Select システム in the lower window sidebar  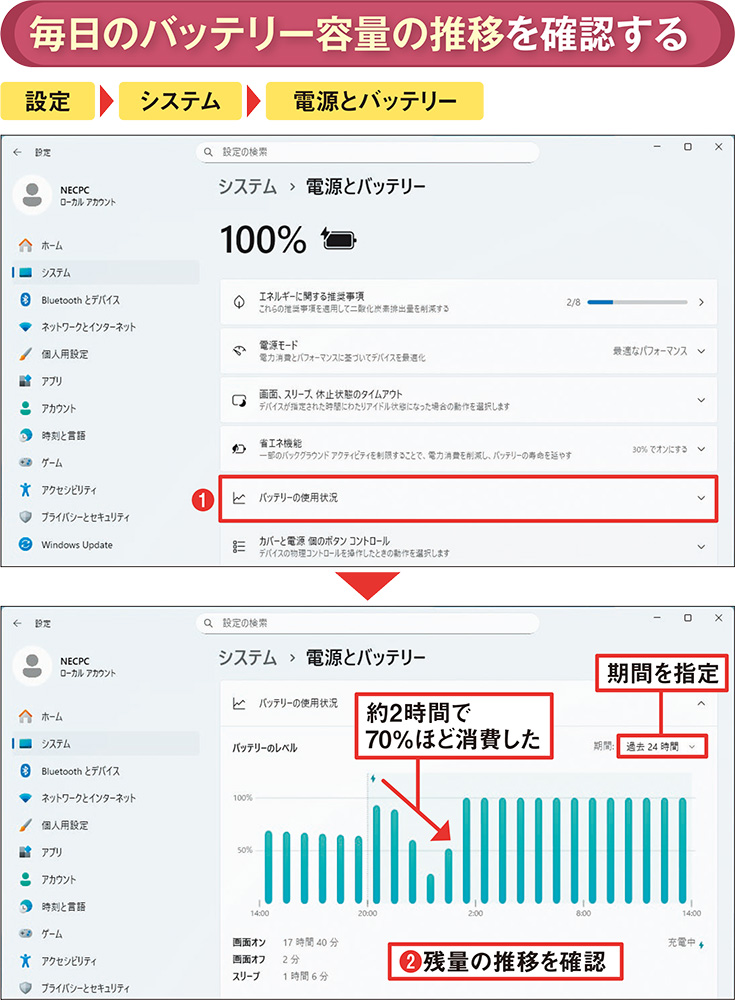[x=105, y=744]
